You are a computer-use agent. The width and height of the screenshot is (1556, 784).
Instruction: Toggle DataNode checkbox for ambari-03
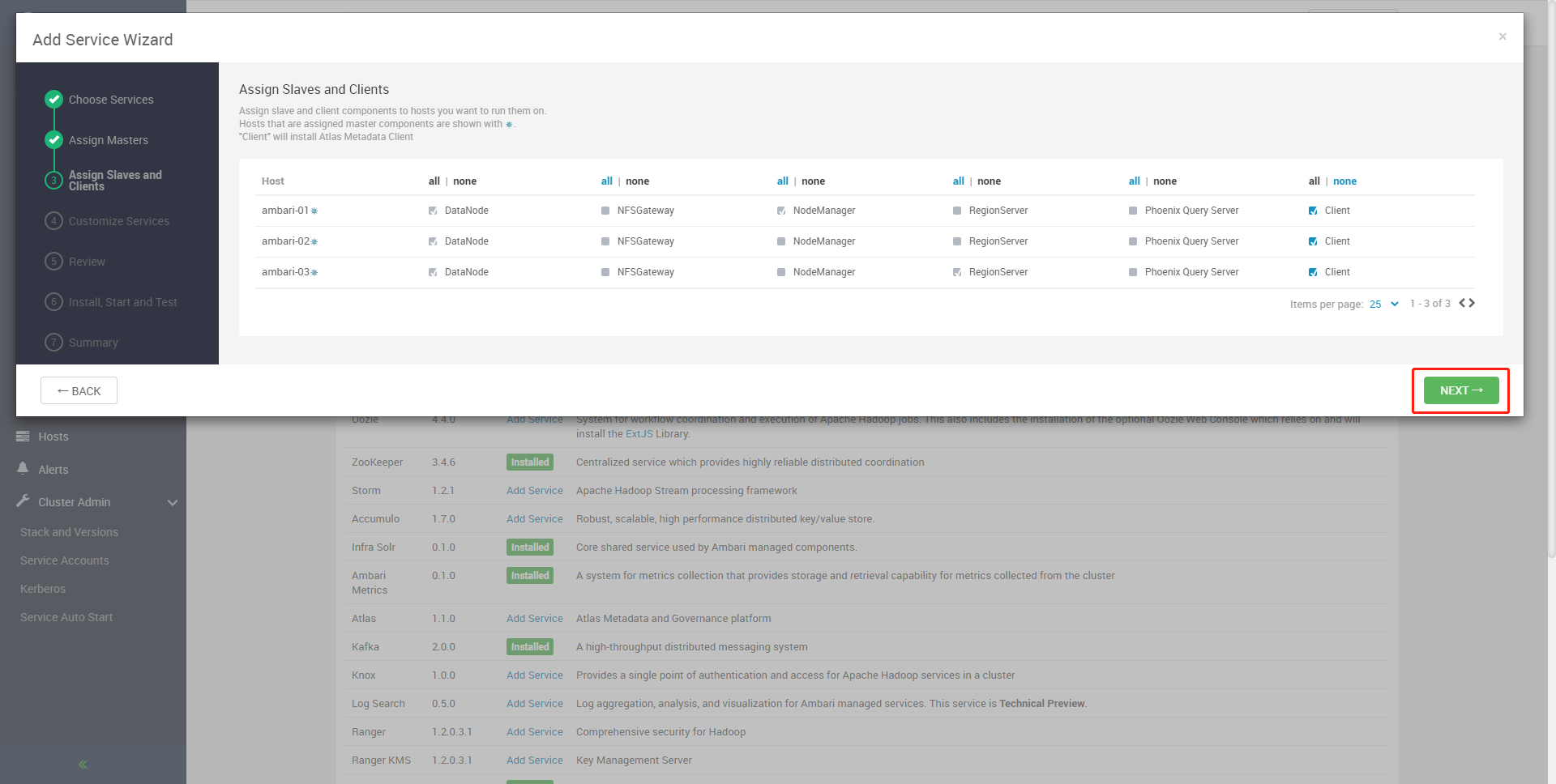coord(433,272)
